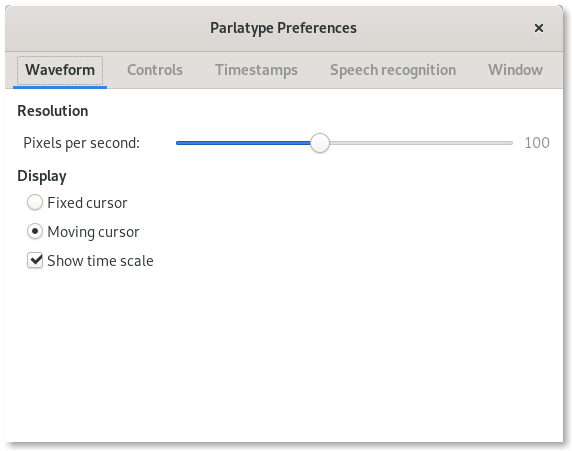Untick the Show time scale checkbox
Viewport: 572px width, 451px height.
[x=35, y=261]
